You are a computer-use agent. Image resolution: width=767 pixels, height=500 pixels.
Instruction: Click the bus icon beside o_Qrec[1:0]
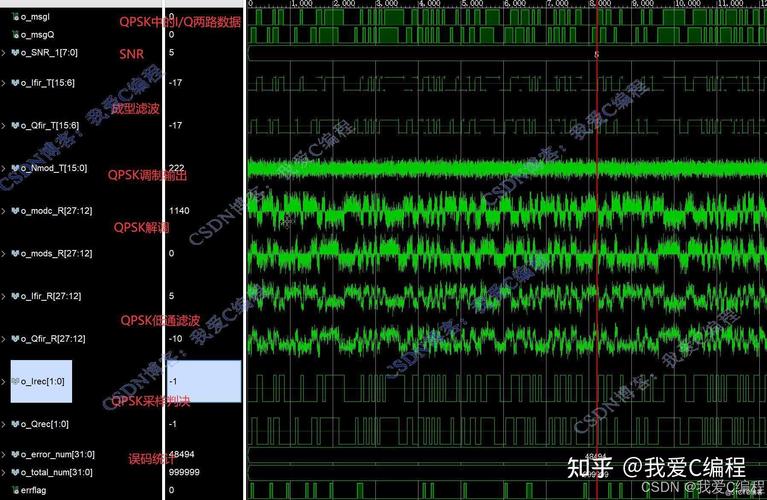[x=16, y=424]
